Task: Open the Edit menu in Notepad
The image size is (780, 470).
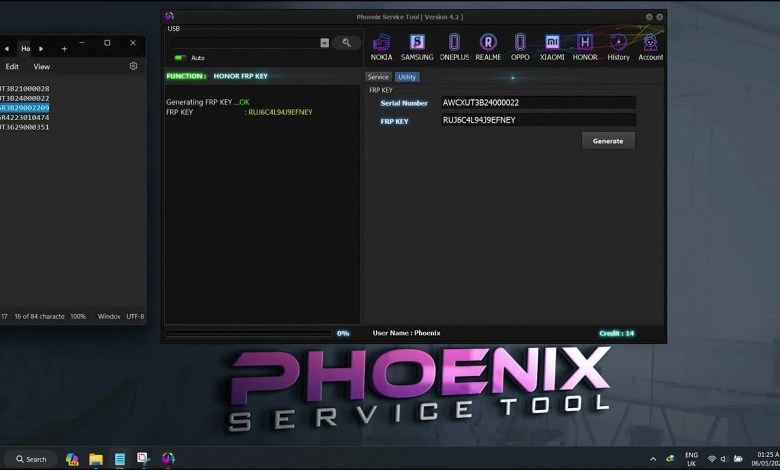Action: (12, 67)
